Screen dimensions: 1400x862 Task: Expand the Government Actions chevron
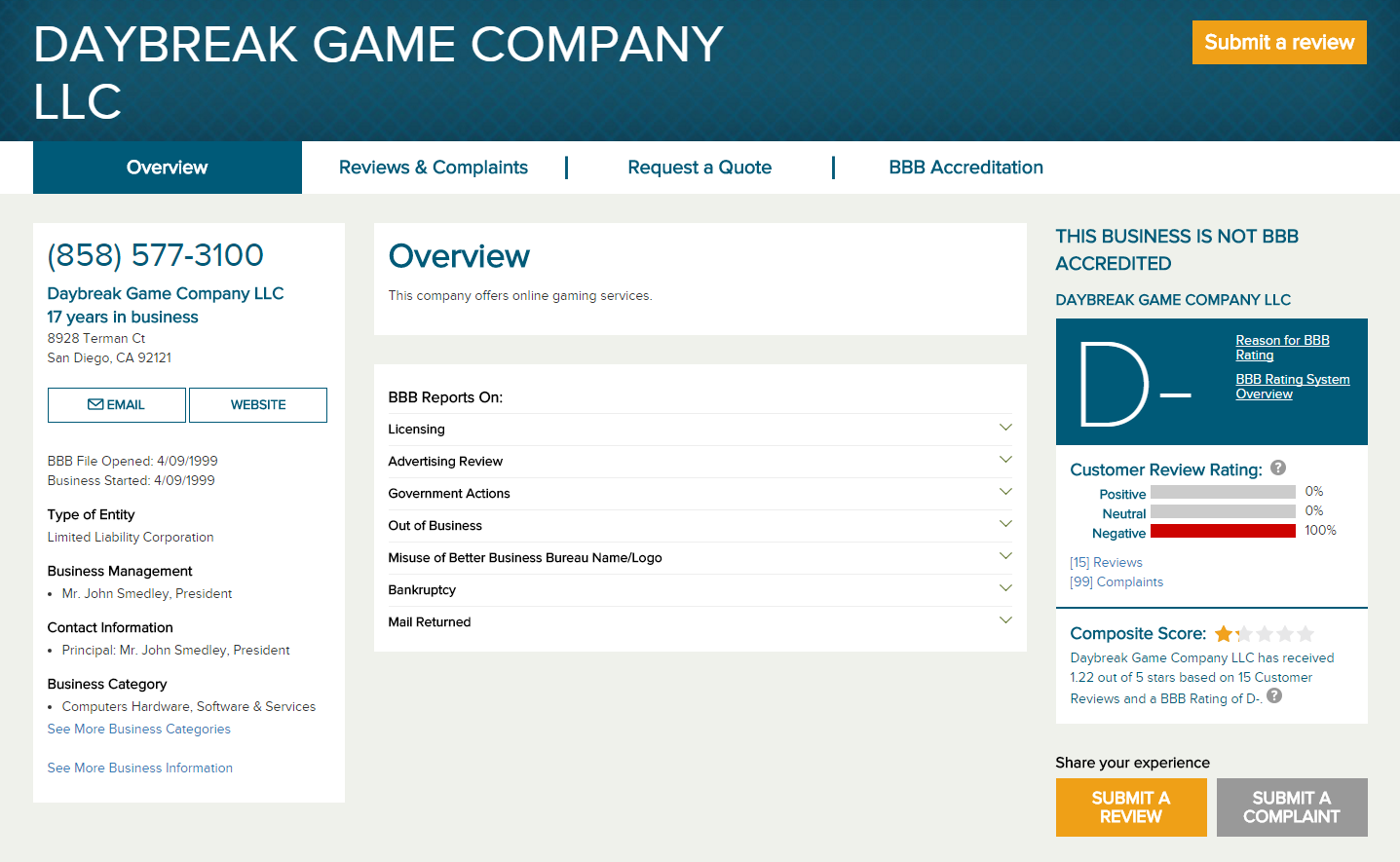(1005, 492)
